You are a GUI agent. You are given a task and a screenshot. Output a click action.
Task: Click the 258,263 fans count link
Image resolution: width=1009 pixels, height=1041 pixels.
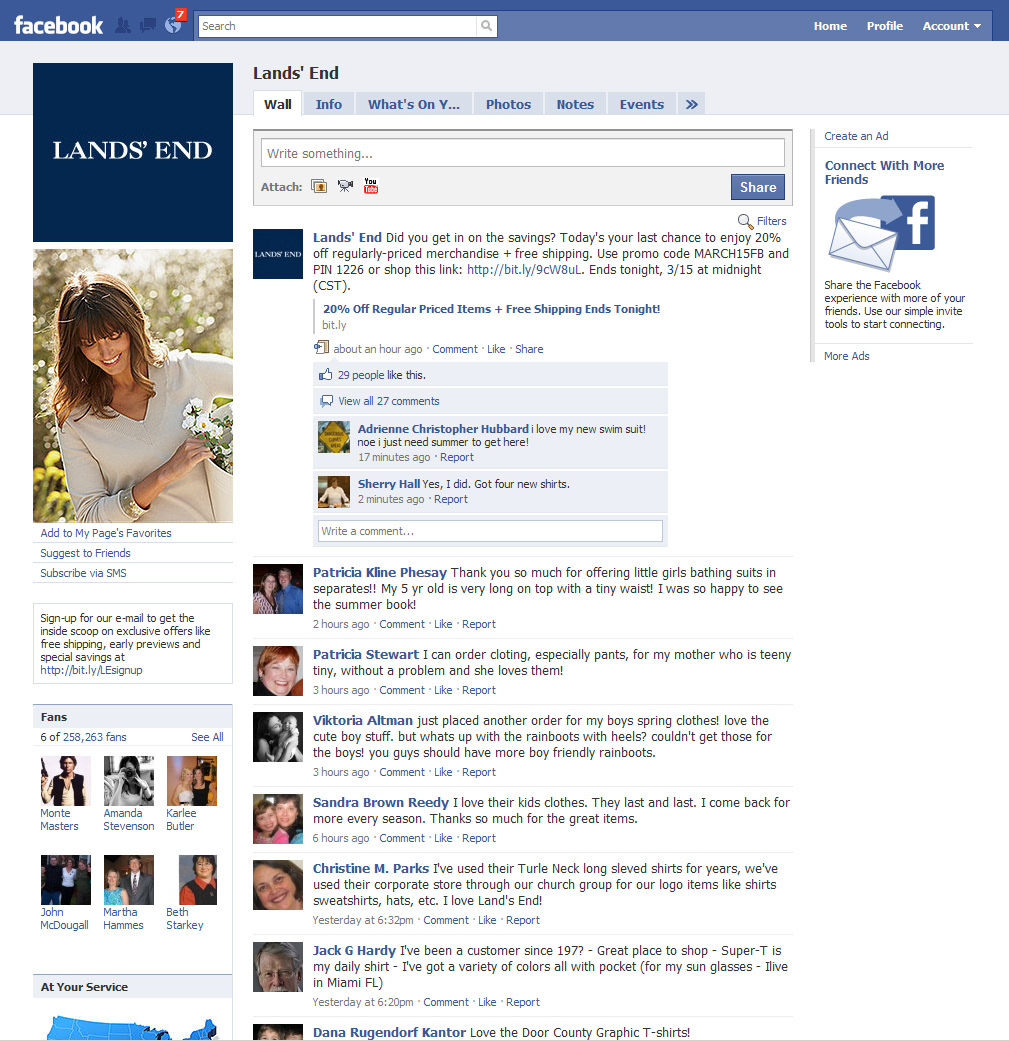click(94, 737)
